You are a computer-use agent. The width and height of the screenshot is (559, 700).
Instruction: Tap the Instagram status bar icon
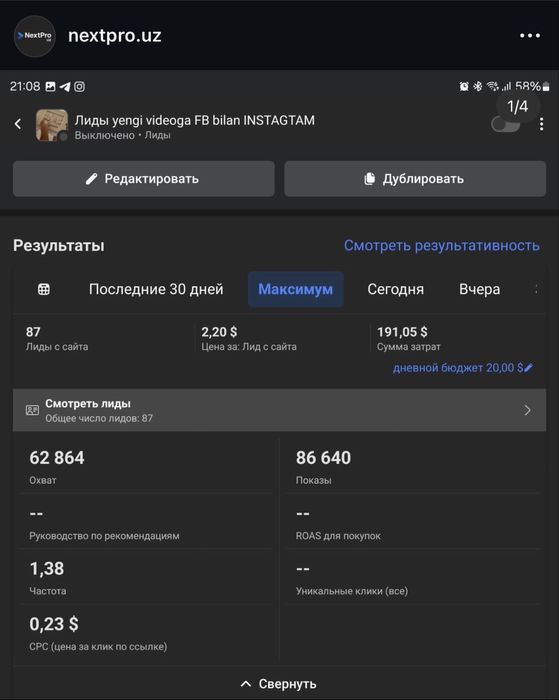coord(79,87)
